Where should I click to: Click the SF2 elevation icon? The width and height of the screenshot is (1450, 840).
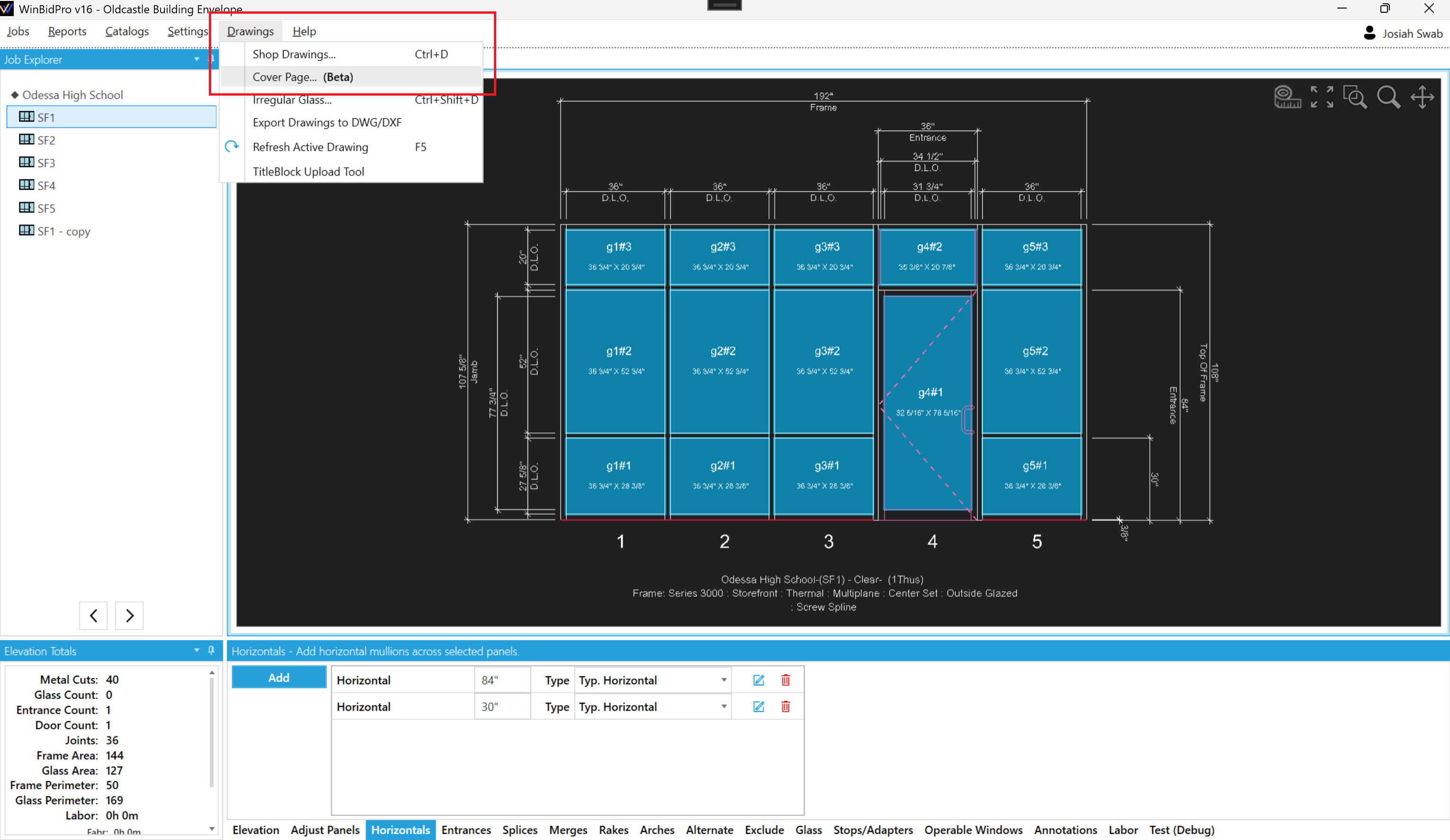[x=27, y=139]
